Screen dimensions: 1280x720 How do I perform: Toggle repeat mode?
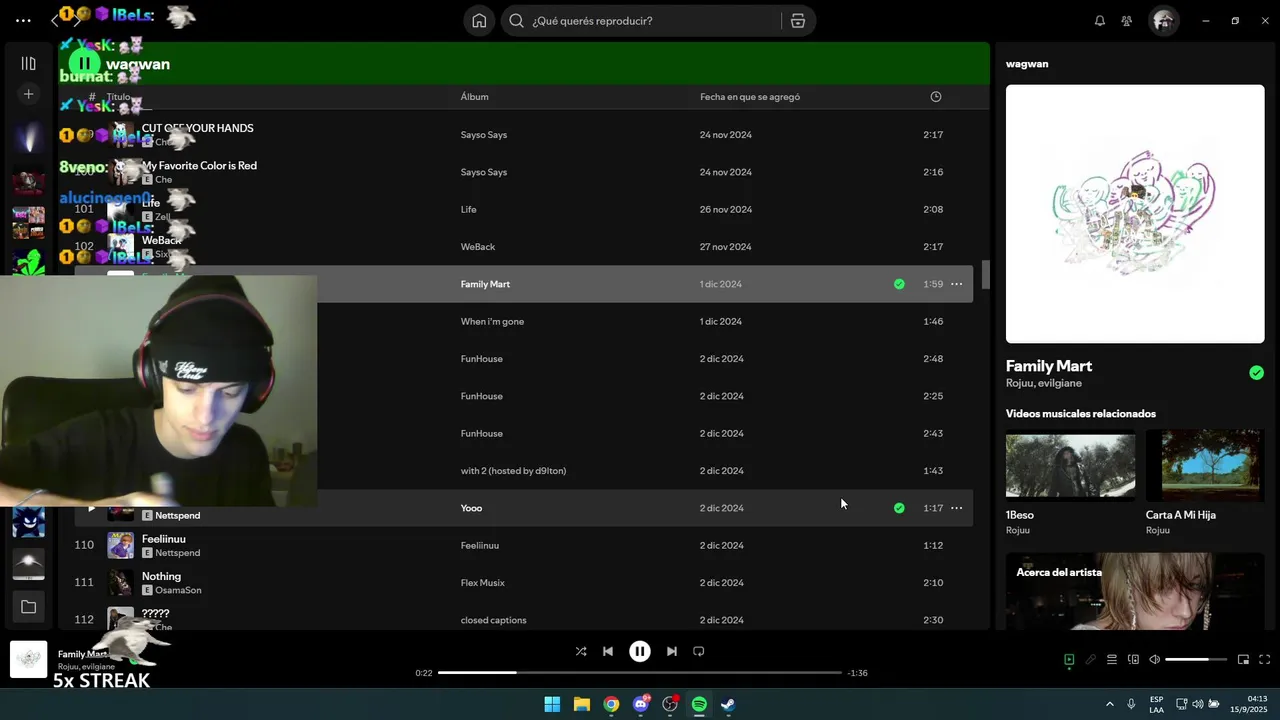coord(699,651)
